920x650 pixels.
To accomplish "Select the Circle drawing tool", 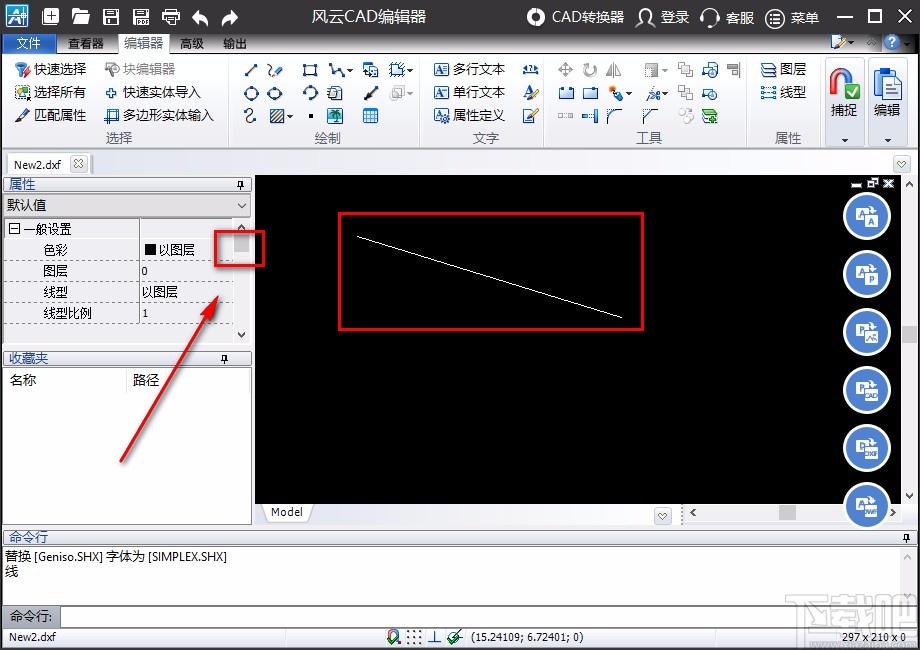I will coord(251,93).
